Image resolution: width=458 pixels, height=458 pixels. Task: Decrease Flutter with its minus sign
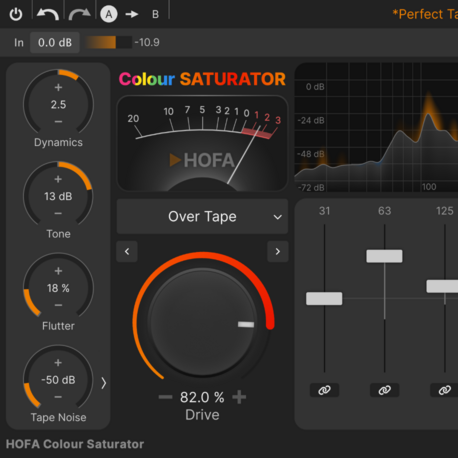pyautogui.click(x=58, y=305)
